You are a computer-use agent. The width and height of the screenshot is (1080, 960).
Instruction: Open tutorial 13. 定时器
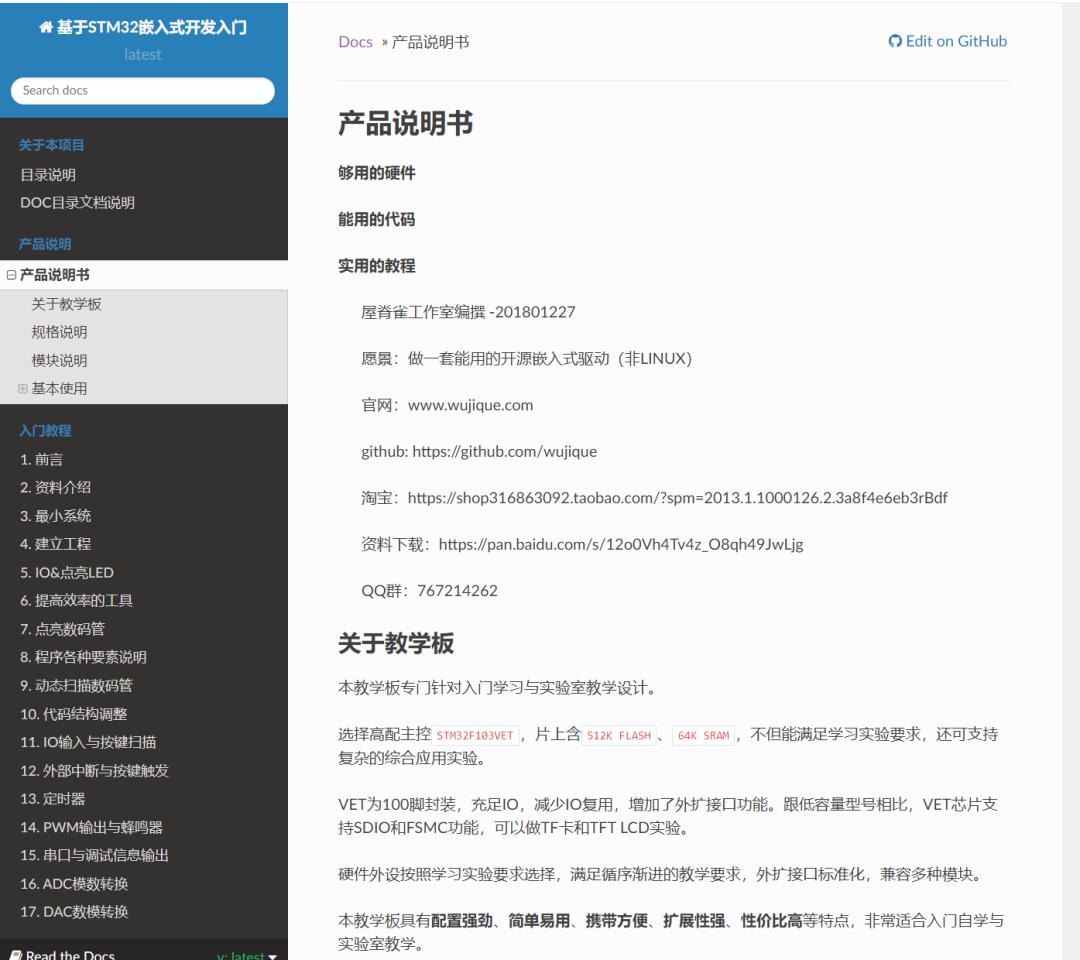52,799
